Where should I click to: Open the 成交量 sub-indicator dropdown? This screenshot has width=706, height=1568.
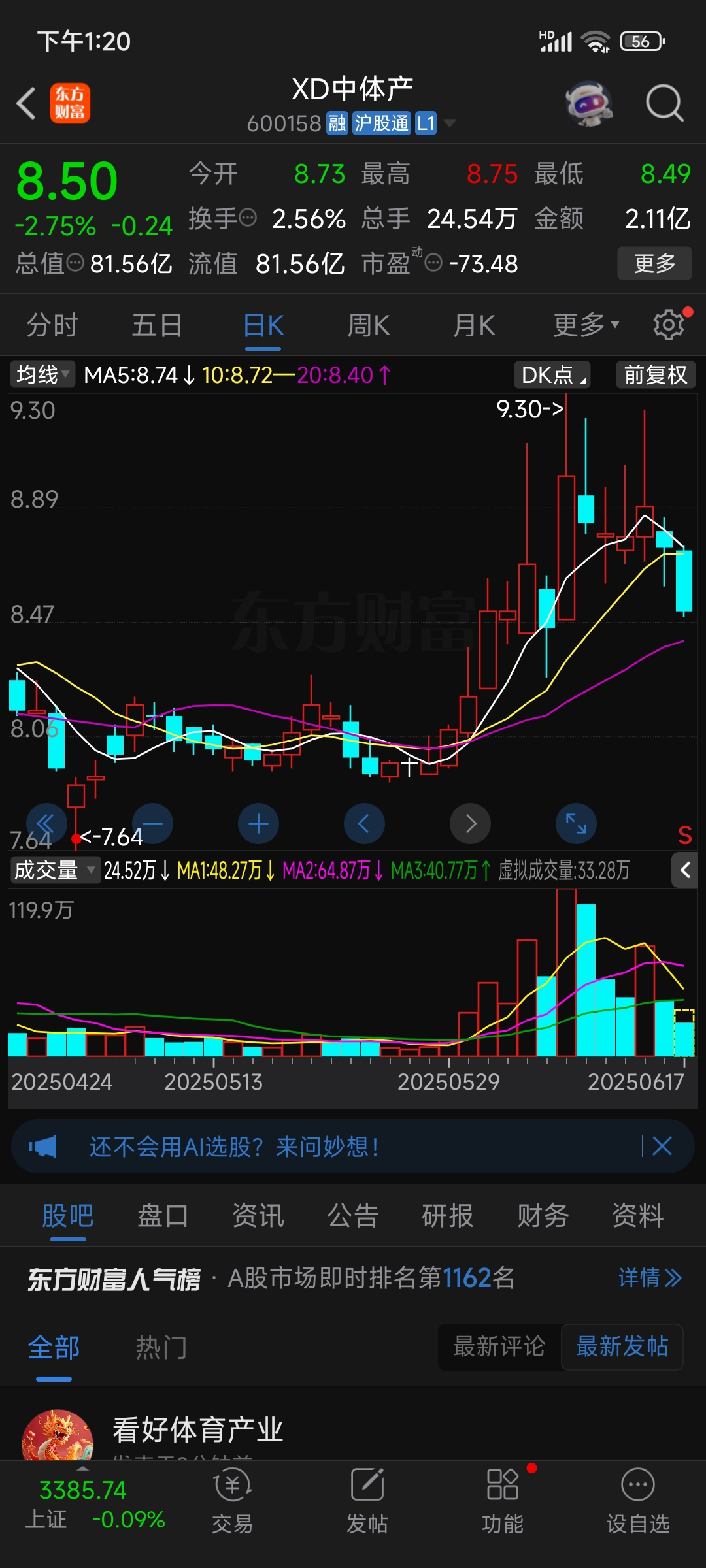tap(56, 870)
